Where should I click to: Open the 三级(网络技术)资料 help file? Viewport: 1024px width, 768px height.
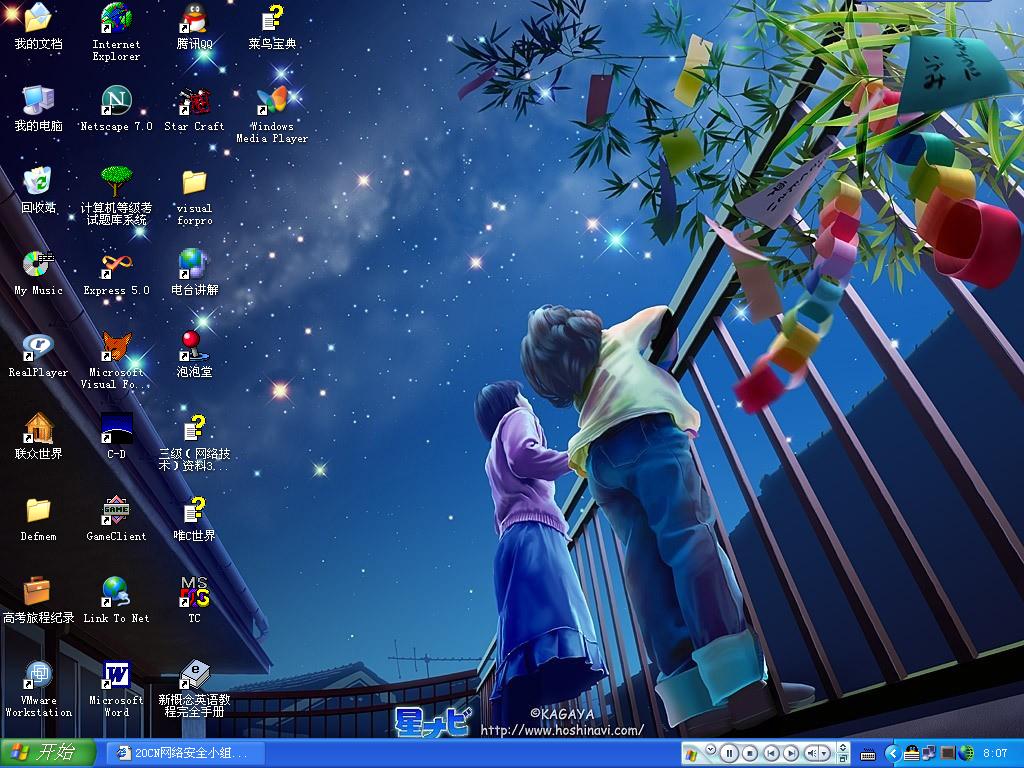click(194, 443)
